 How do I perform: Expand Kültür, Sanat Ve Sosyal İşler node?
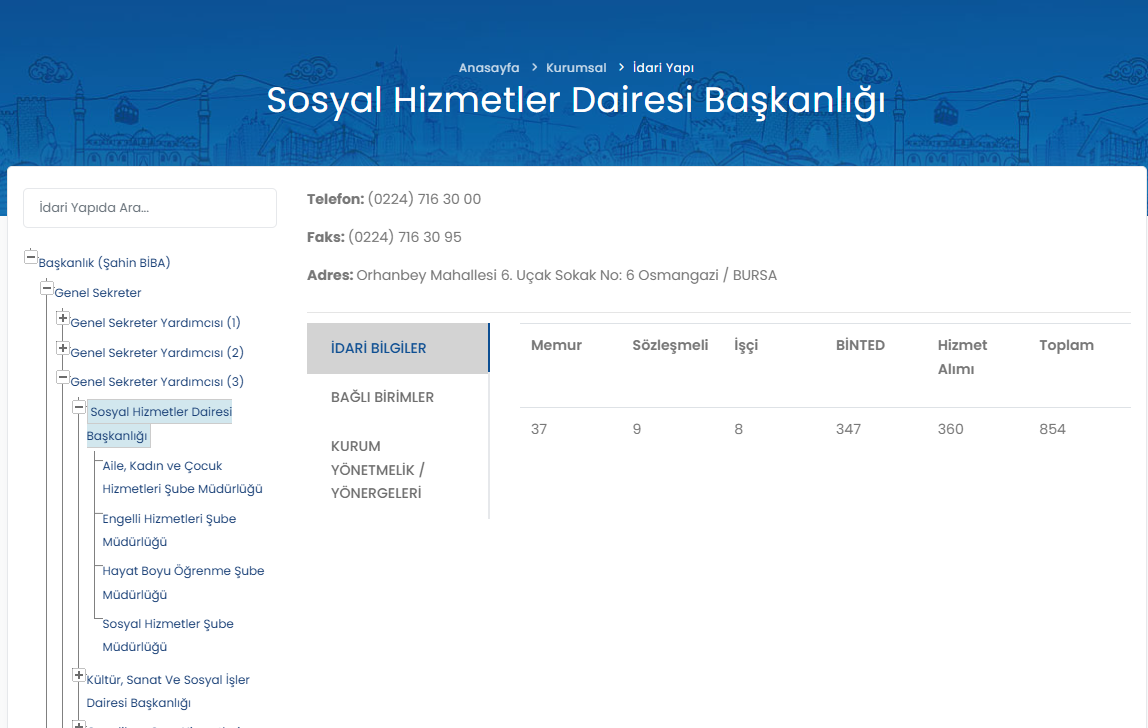tap(79, 675)
